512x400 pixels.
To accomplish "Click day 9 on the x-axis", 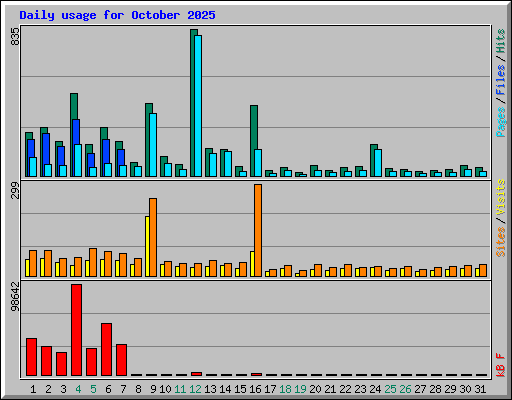I will tap(153, 389).
